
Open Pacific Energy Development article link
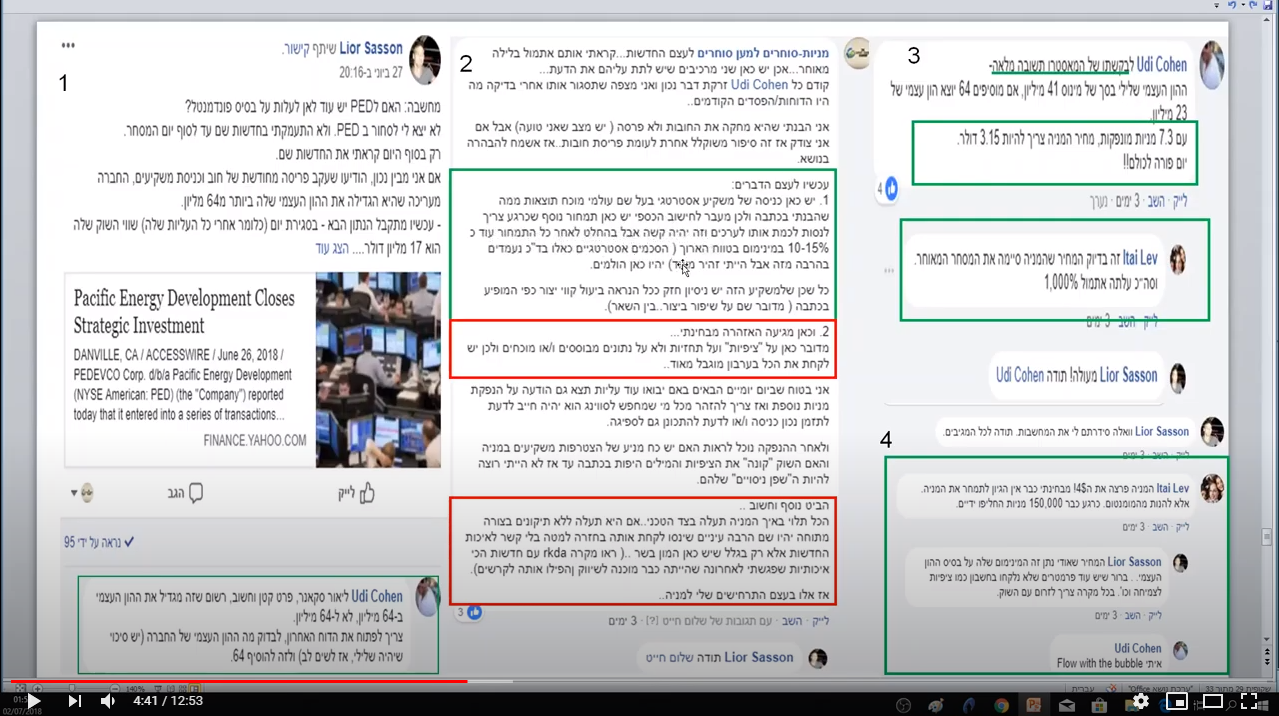click(x=185, y=312)
